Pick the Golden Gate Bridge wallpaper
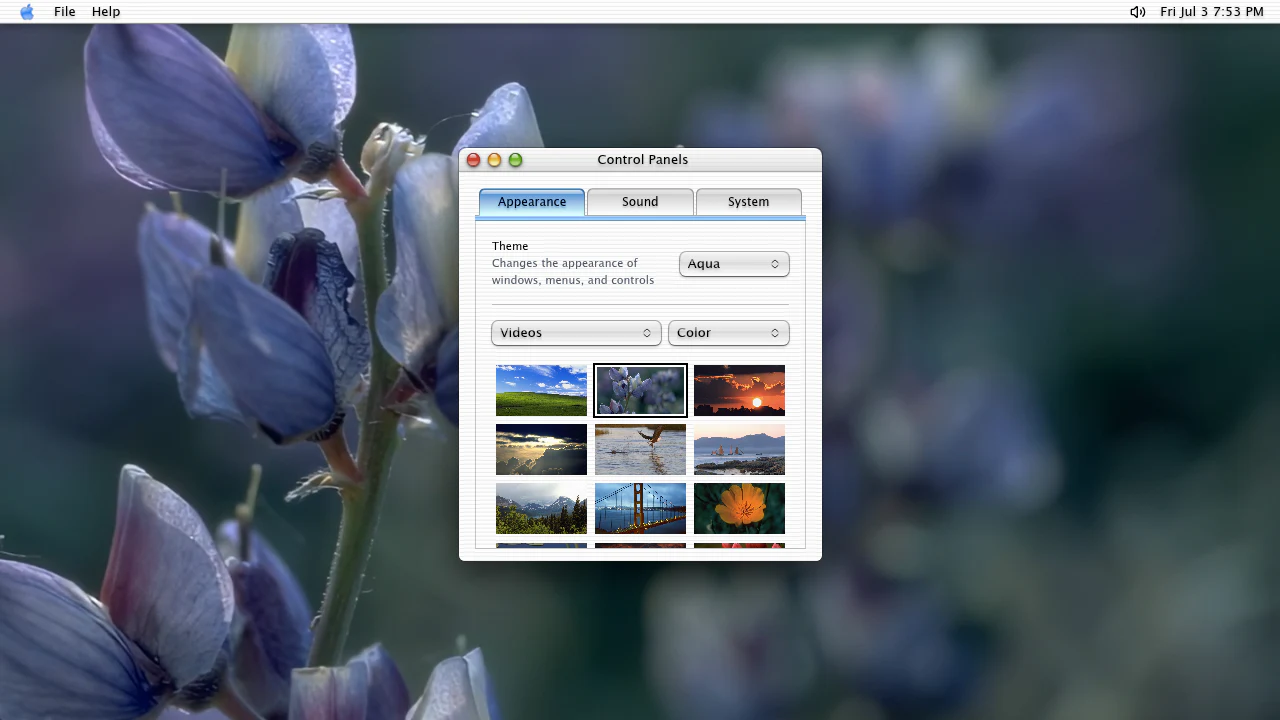Screen dimensions: 1280x720 click(x=640, y=508)
